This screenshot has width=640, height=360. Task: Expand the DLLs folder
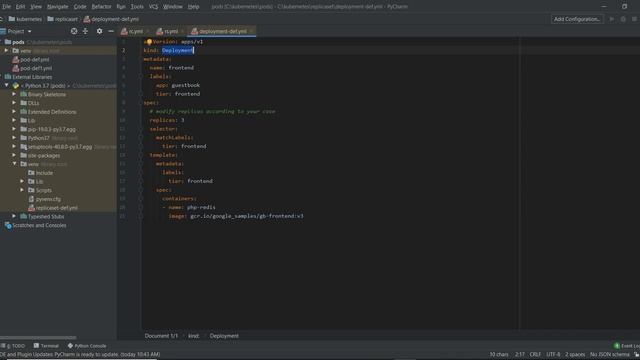[14, 103]
